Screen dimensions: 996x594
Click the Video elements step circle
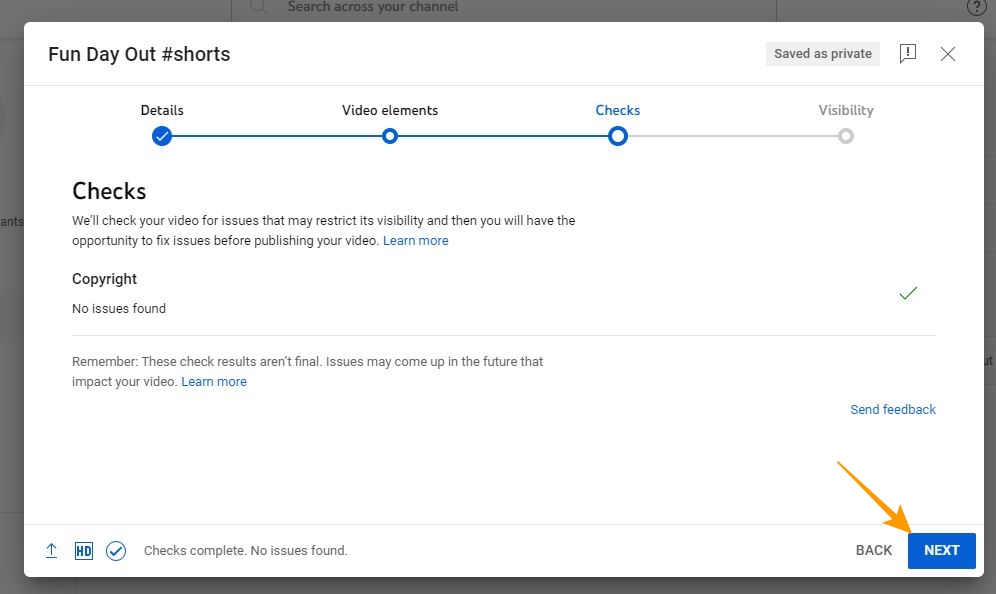tap(390, 136)
